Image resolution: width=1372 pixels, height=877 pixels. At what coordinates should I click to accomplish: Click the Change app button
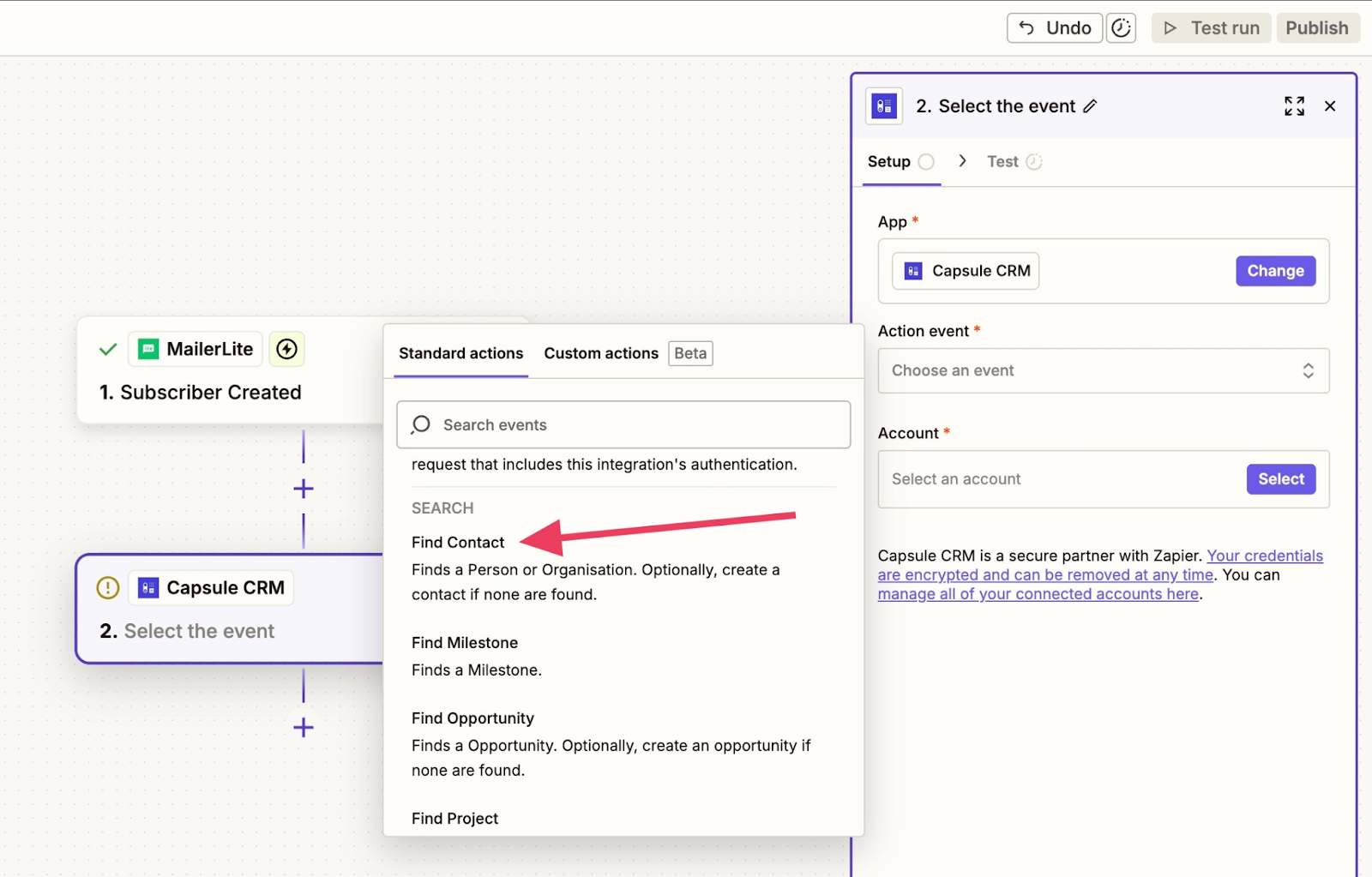[x=1275, y=271]
